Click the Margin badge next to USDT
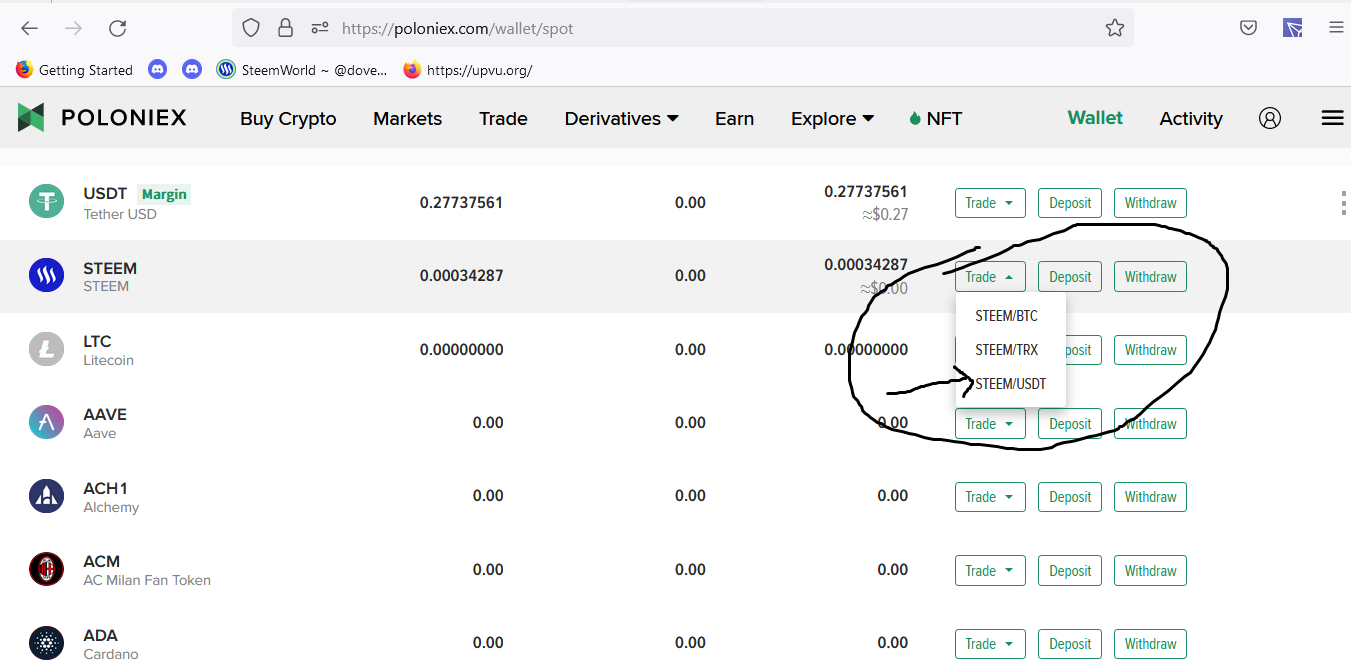 click(x=164, y=194)
